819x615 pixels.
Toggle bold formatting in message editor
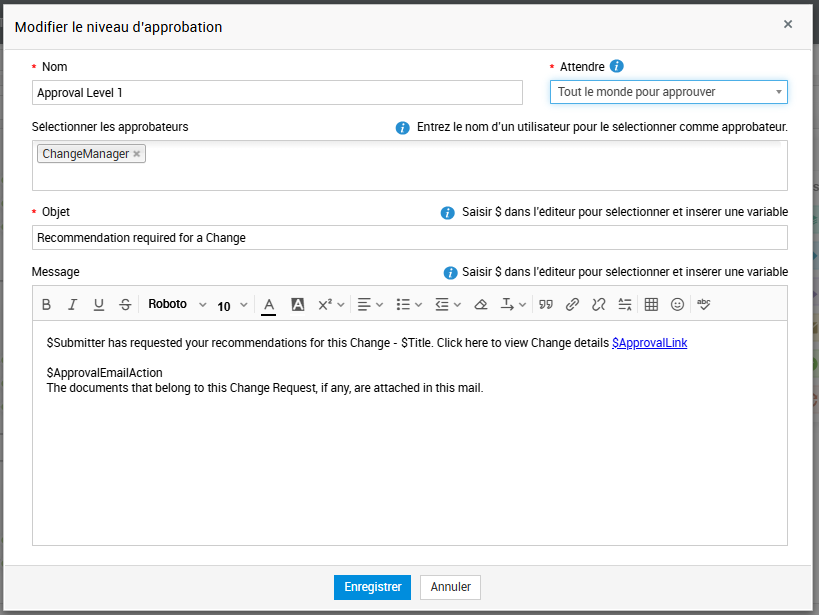click(46, 305)
